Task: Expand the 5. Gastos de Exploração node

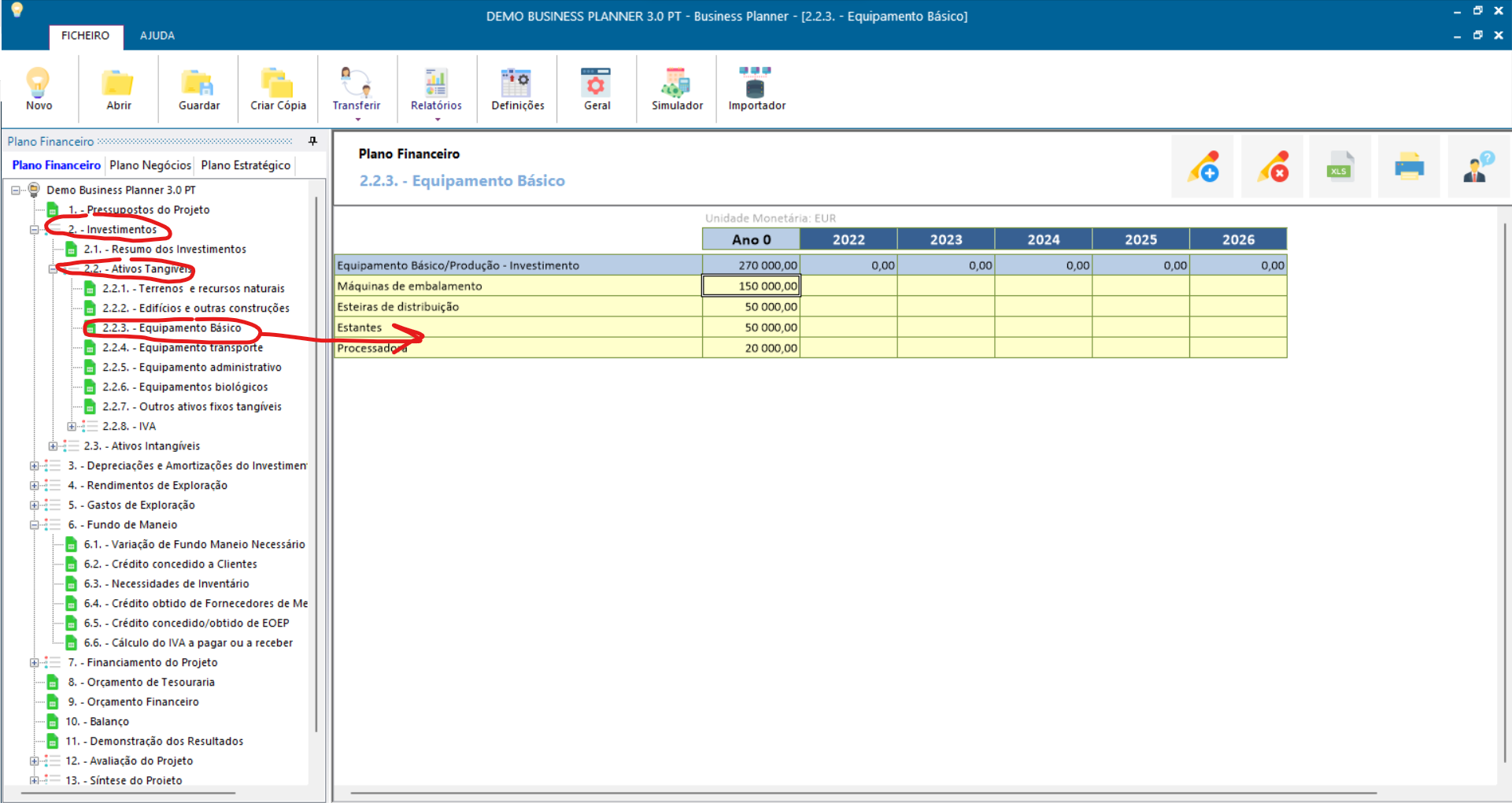Action: (34, 505)
